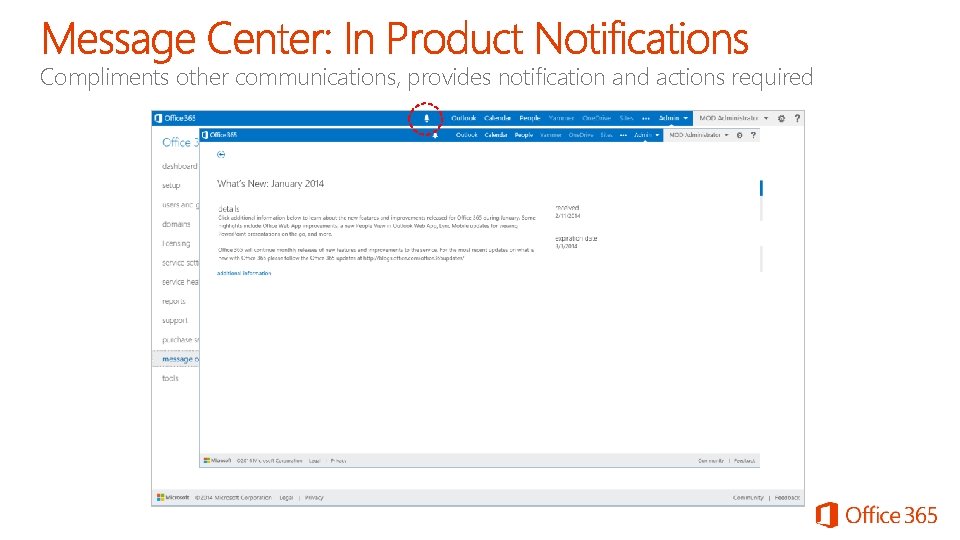Click Legal in the back window footer
960x540 pixels.
pos(286,498)
